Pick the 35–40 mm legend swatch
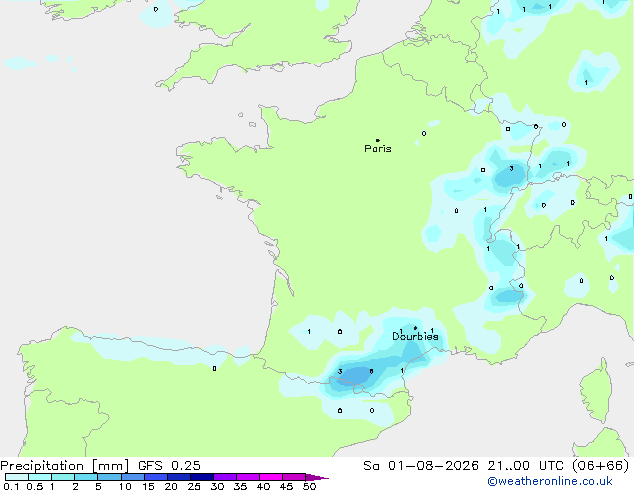Viewport: 634px width, 490px height. [x=248, y=477]
